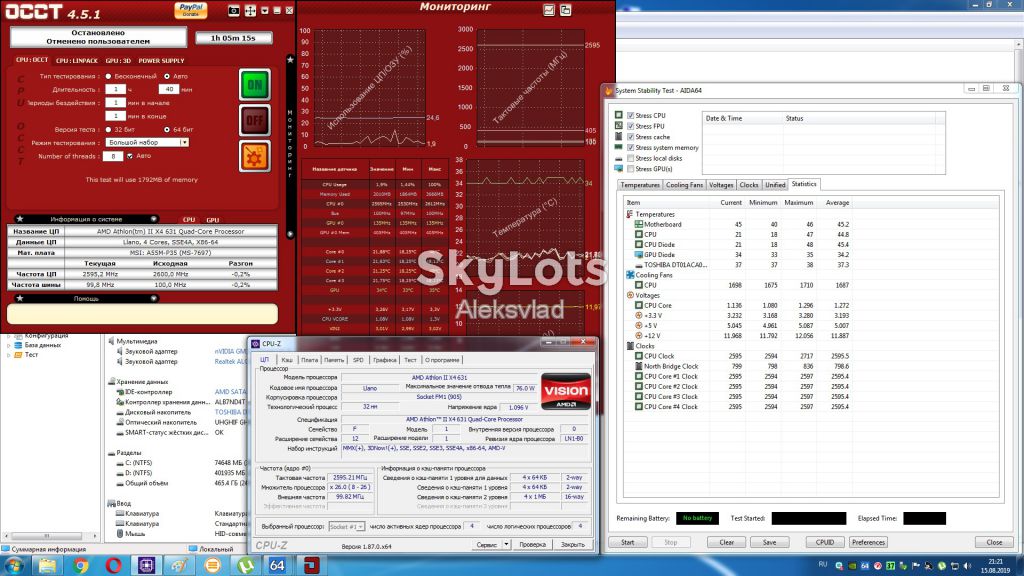The image size is (1024, 576).
Task: Enable Stress GPU(s) checkbox in AIDA64
Action: pyautogui.click(x=630, y=168)
